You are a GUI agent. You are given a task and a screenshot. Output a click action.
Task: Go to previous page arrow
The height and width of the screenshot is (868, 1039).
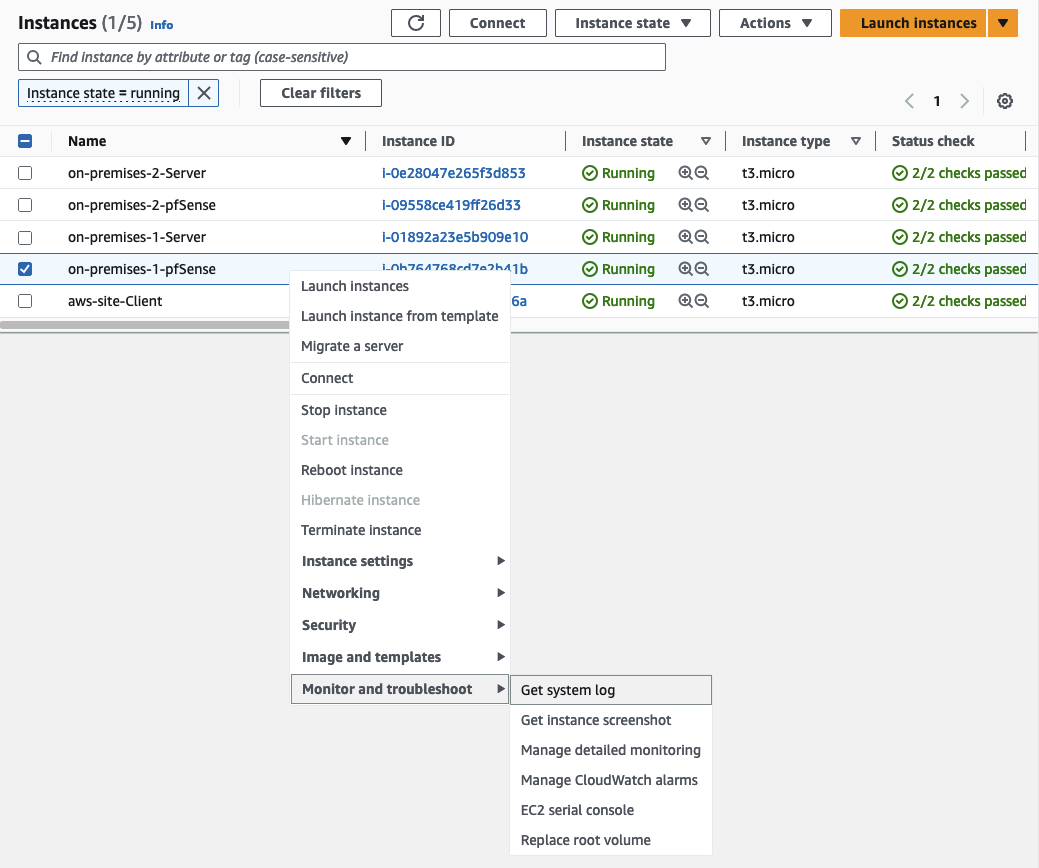(909, 101)
